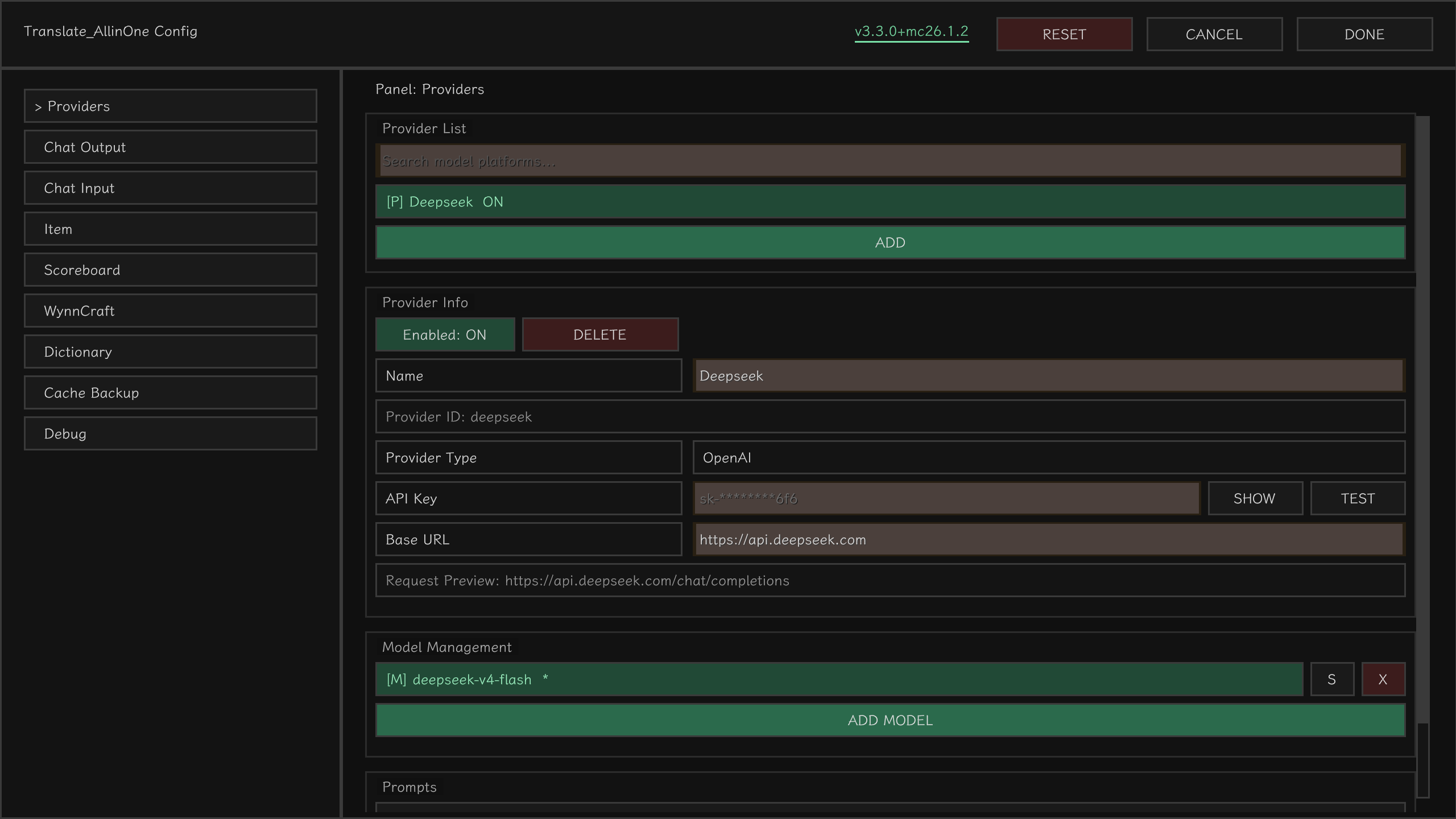
Task: Delete the Deepseek provider
Action: point(600,334)
